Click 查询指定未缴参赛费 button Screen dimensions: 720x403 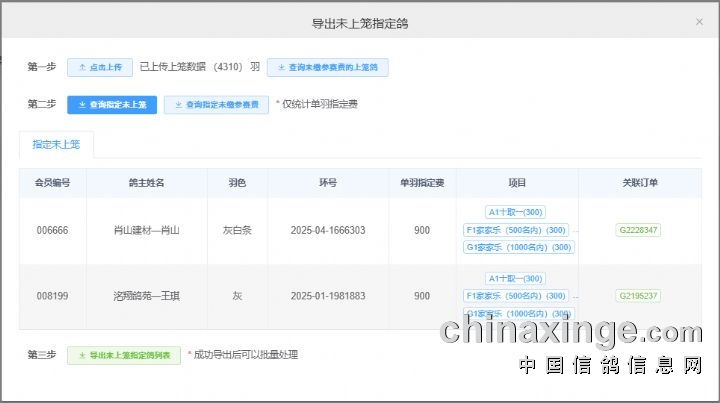click(x=217, y=104)
